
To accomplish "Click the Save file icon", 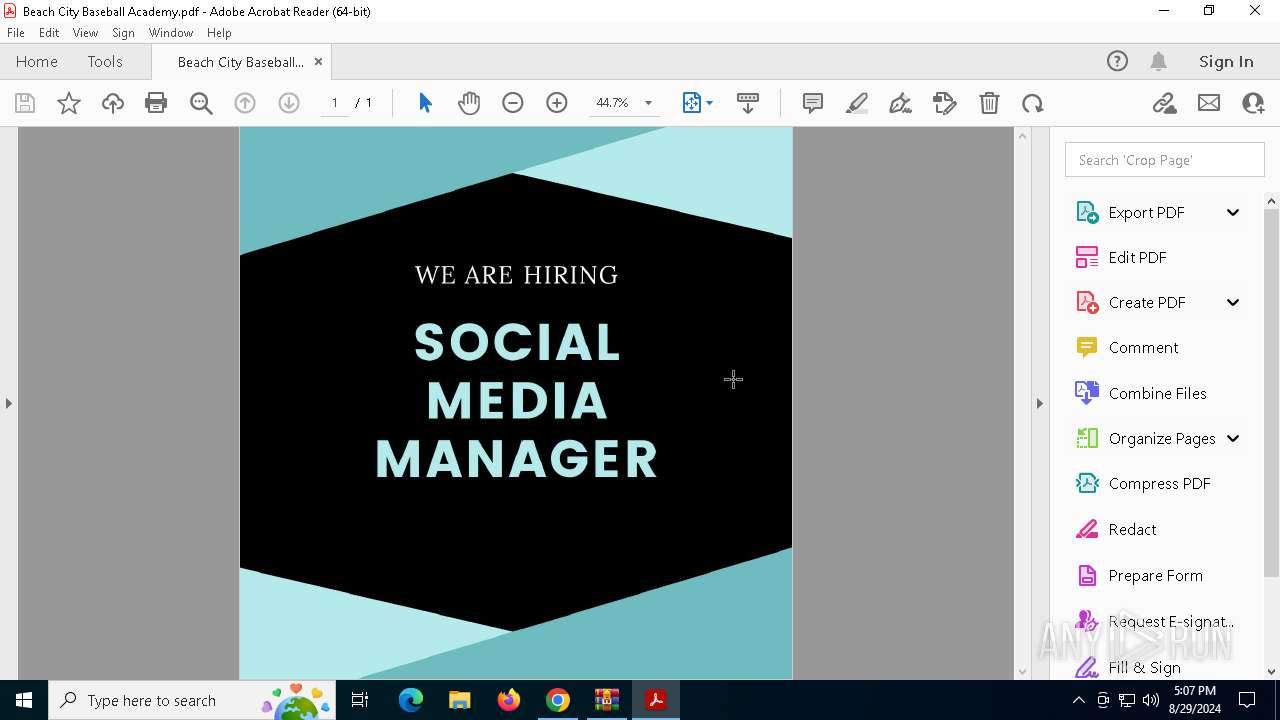I will point(25,103).
